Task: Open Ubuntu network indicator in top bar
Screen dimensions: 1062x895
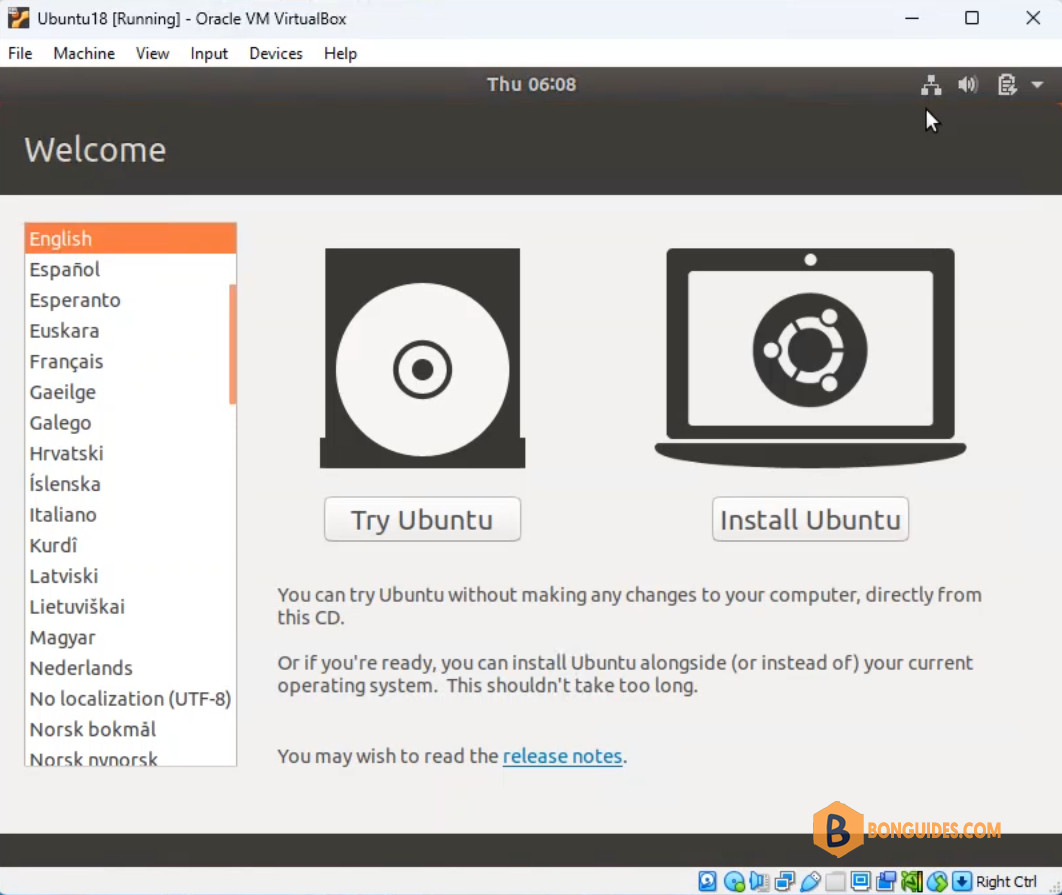Action: (x=931, y=85)
